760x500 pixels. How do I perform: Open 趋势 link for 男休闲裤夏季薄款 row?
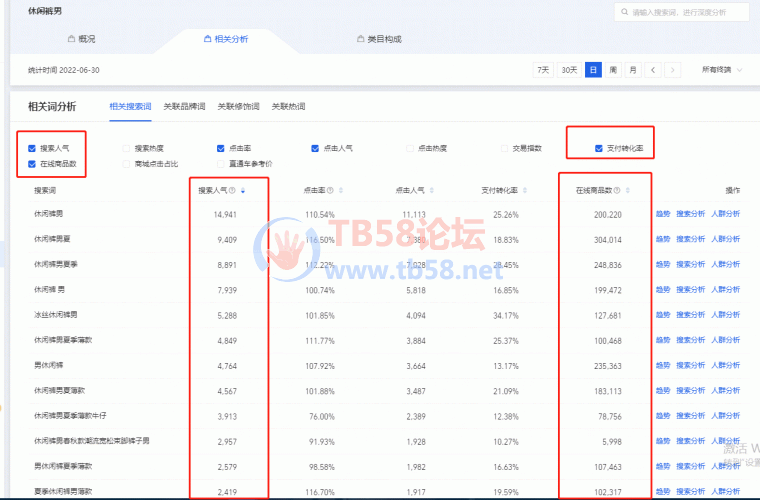(663, 466)
